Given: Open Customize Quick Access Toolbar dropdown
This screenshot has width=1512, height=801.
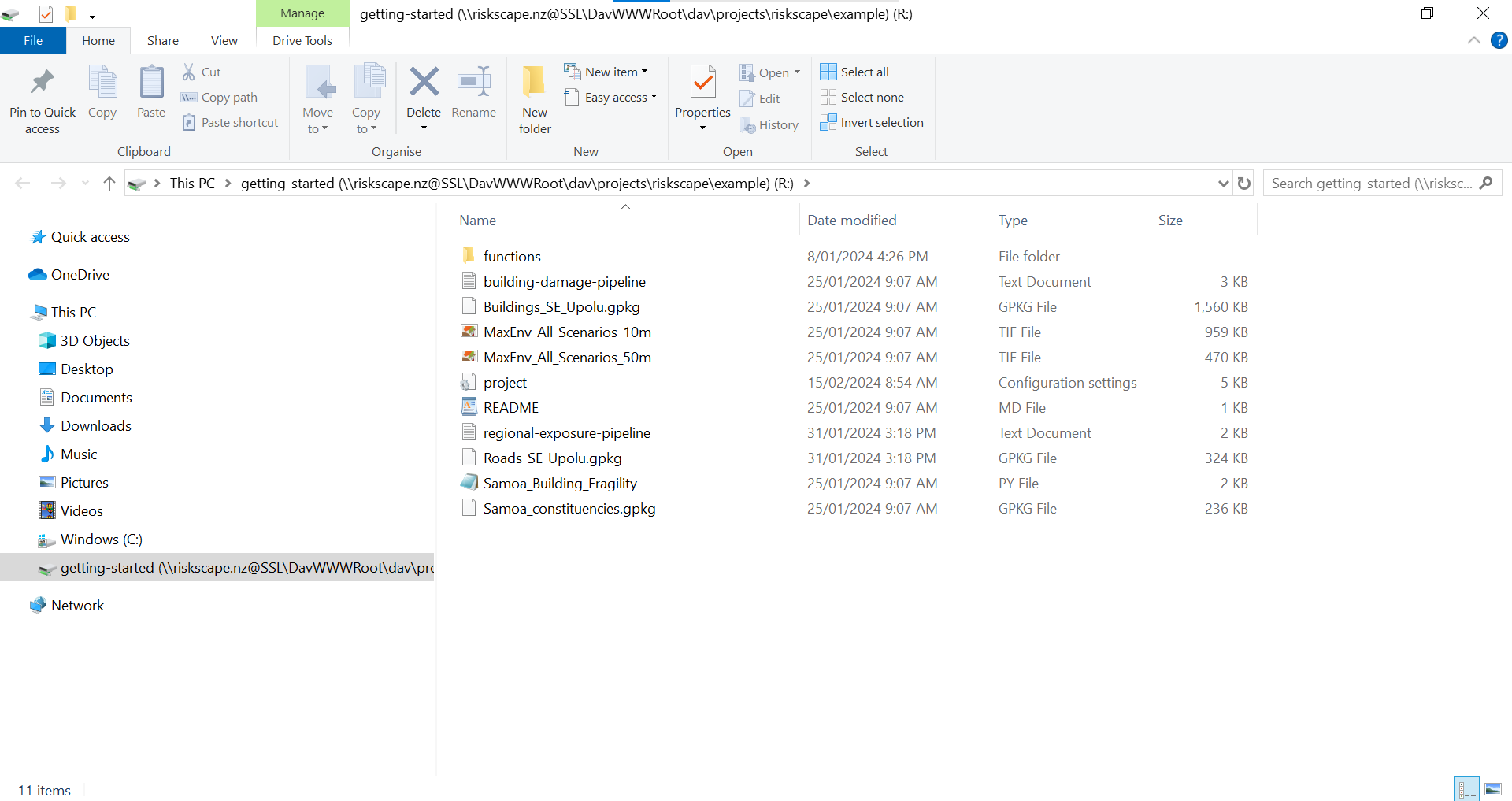Looking at the screenshot, I should (92, 14).
